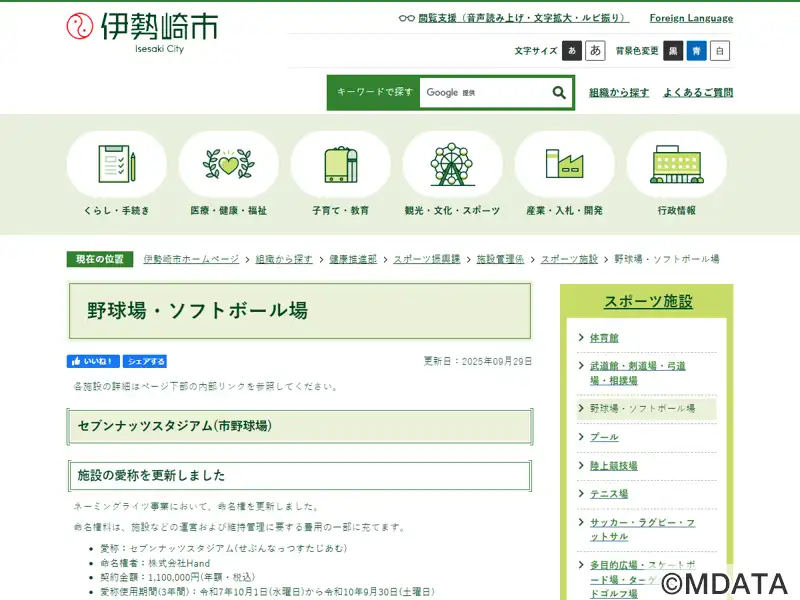Go to 施設管理係 breadcrumb

click(x=501, y=259)
